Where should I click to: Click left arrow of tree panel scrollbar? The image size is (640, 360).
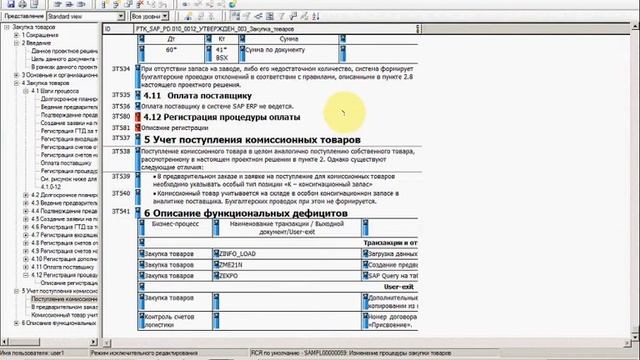[4, 342]
